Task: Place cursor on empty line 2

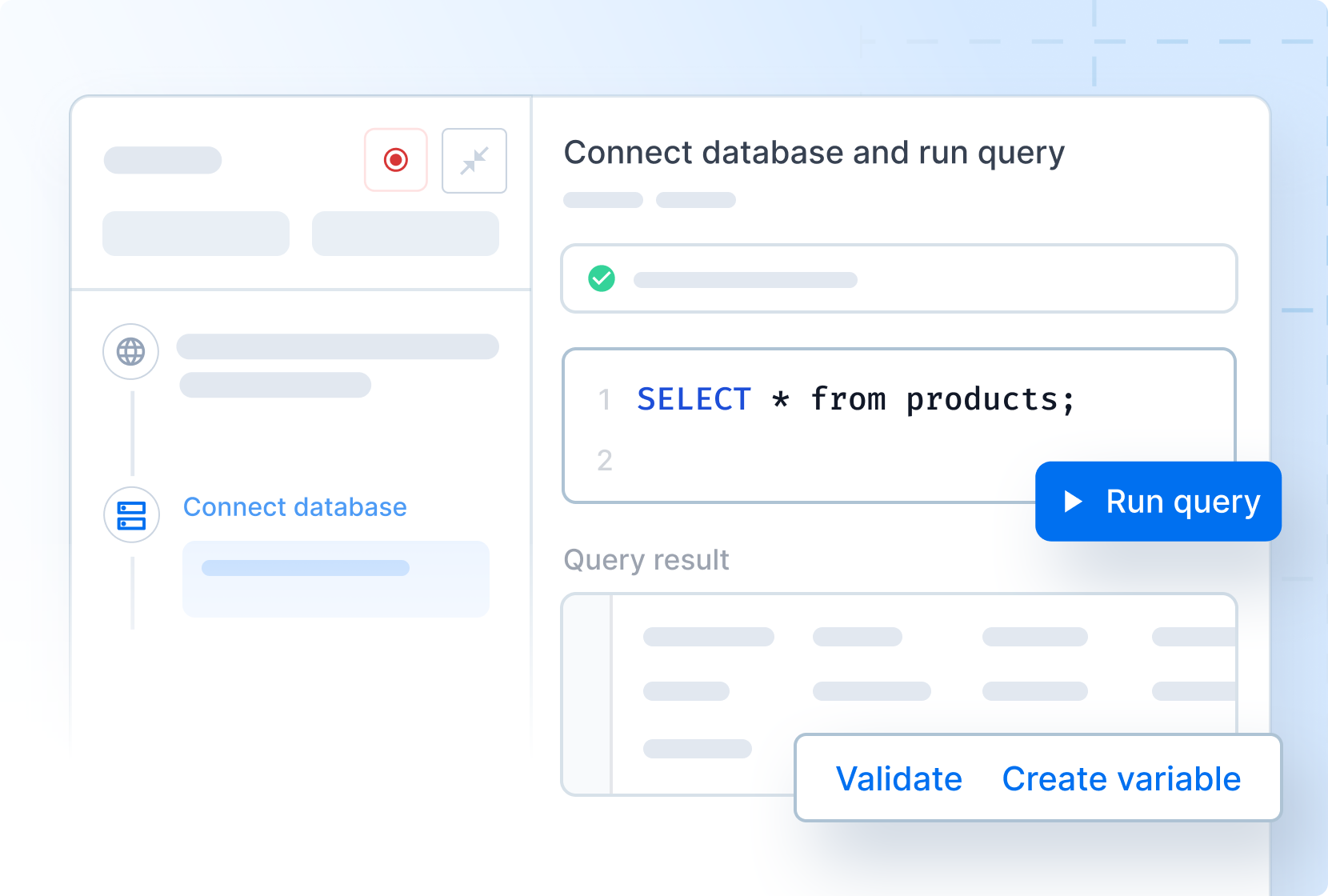Action: tap(800, 460)
